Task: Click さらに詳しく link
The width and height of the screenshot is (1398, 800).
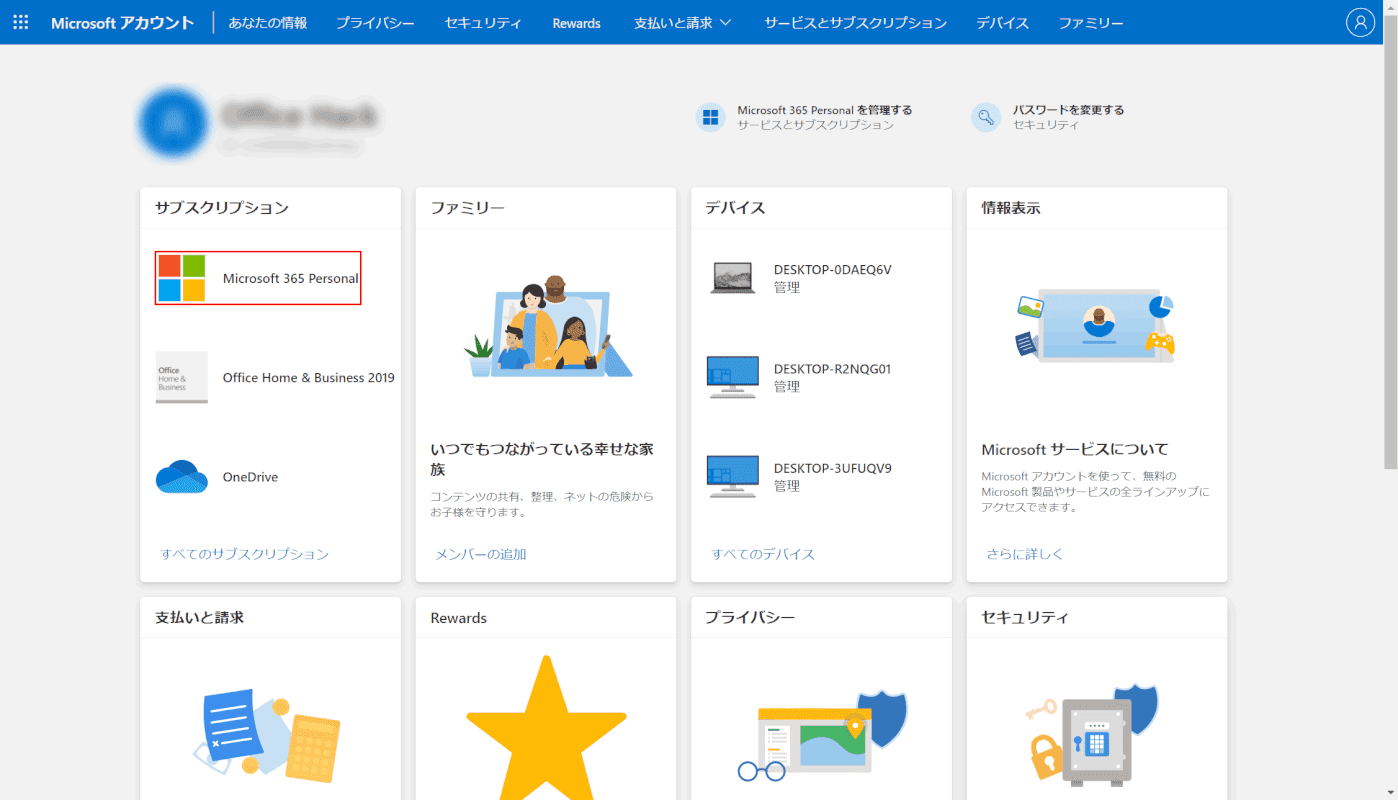Action: tap(1025, 554)
